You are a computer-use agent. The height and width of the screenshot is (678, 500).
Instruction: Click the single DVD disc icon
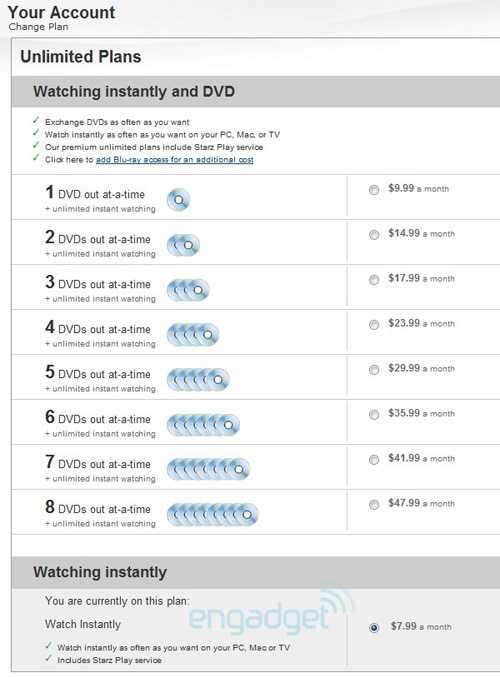click(x=179, y=200)
